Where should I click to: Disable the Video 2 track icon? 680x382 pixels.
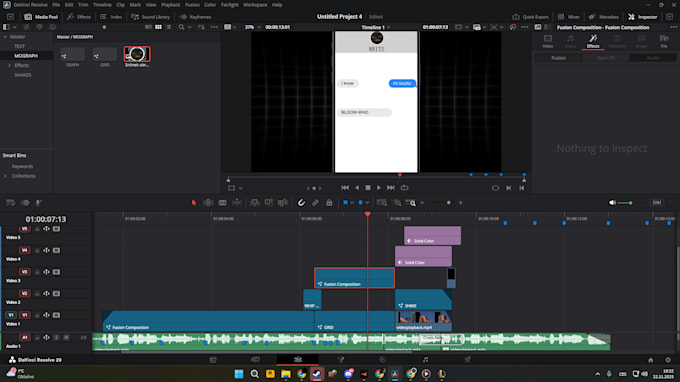[56, 294]
